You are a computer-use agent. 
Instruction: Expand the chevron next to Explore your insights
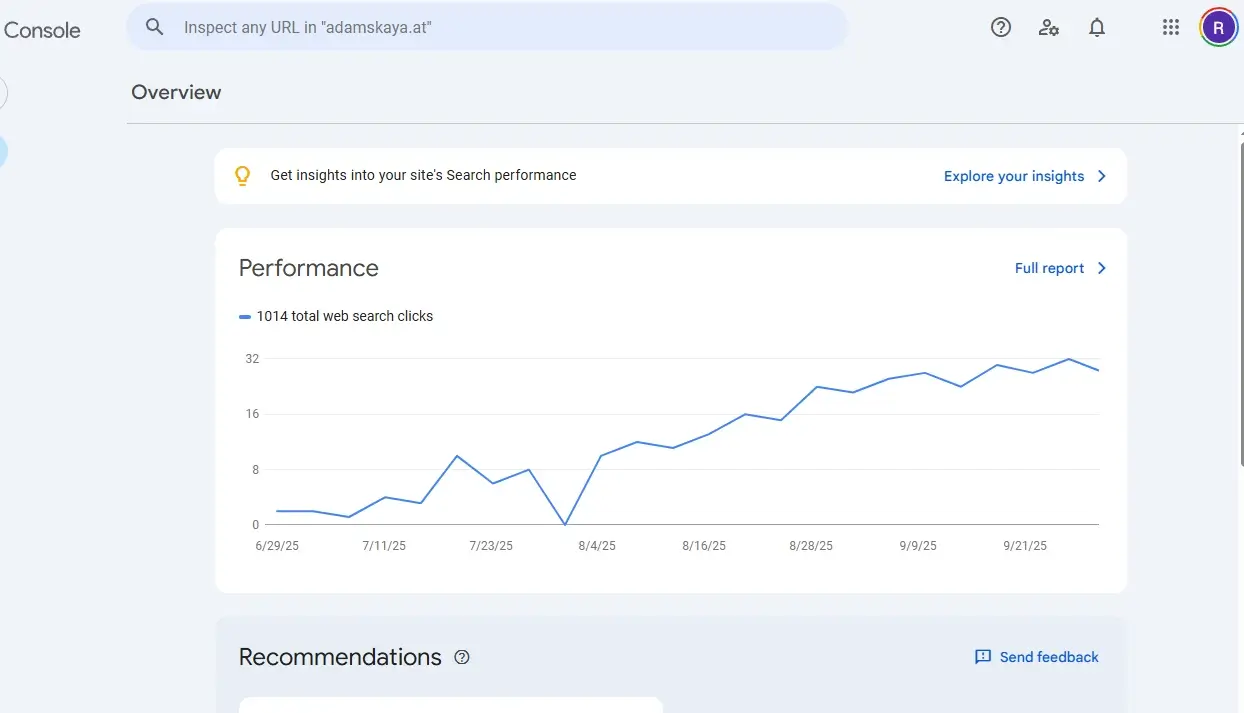point(1102,176)
